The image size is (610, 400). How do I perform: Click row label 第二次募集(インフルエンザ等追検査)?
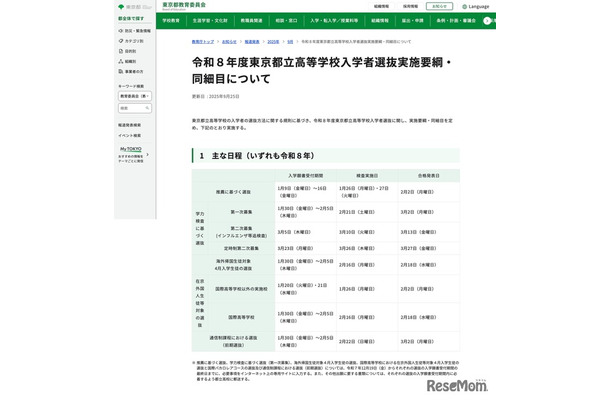241,232
